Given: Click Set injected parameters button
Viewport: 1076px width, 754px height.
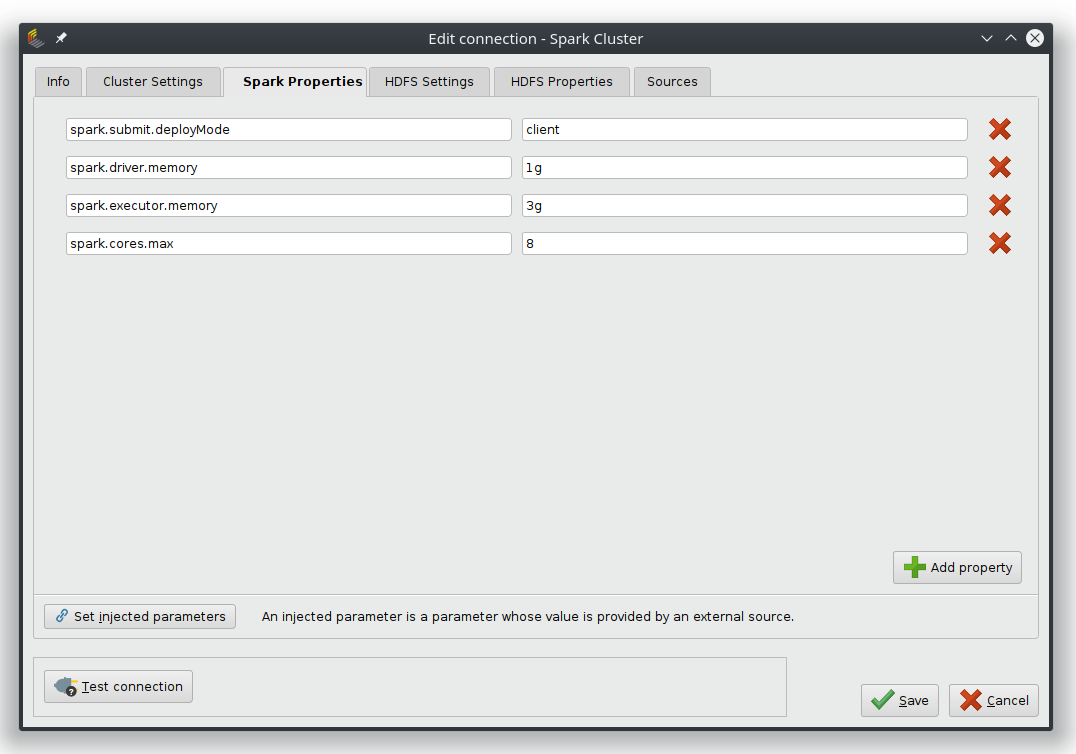Looking at the screenshot, I should [140, 616].
